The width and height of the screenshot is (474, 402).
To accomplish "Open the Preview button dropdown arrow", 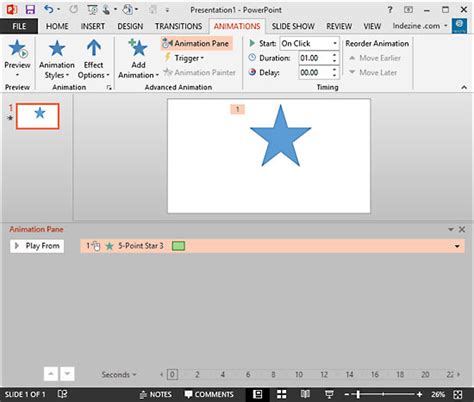I will [17, 75].
